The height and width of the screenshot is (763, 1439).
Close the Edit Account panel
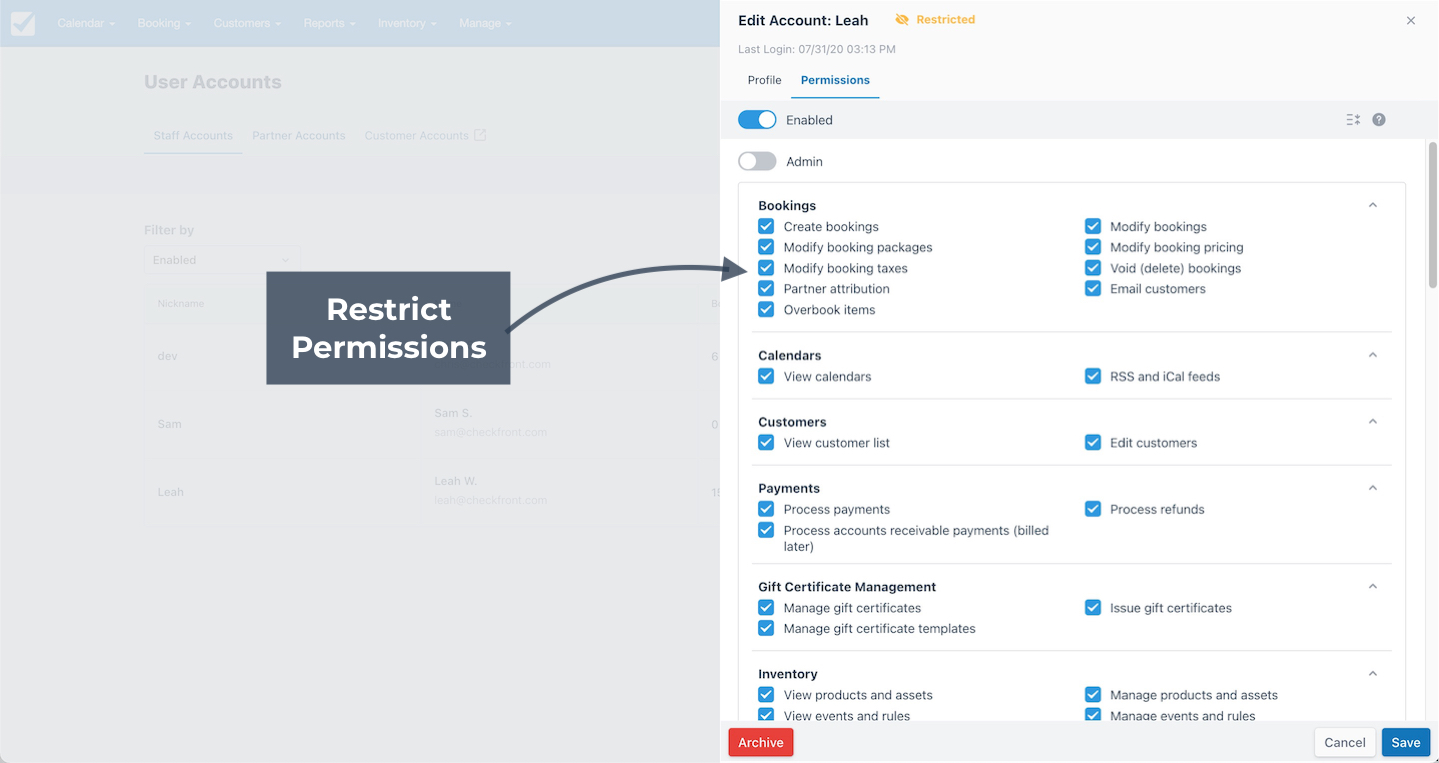[x=1411, y=20]
